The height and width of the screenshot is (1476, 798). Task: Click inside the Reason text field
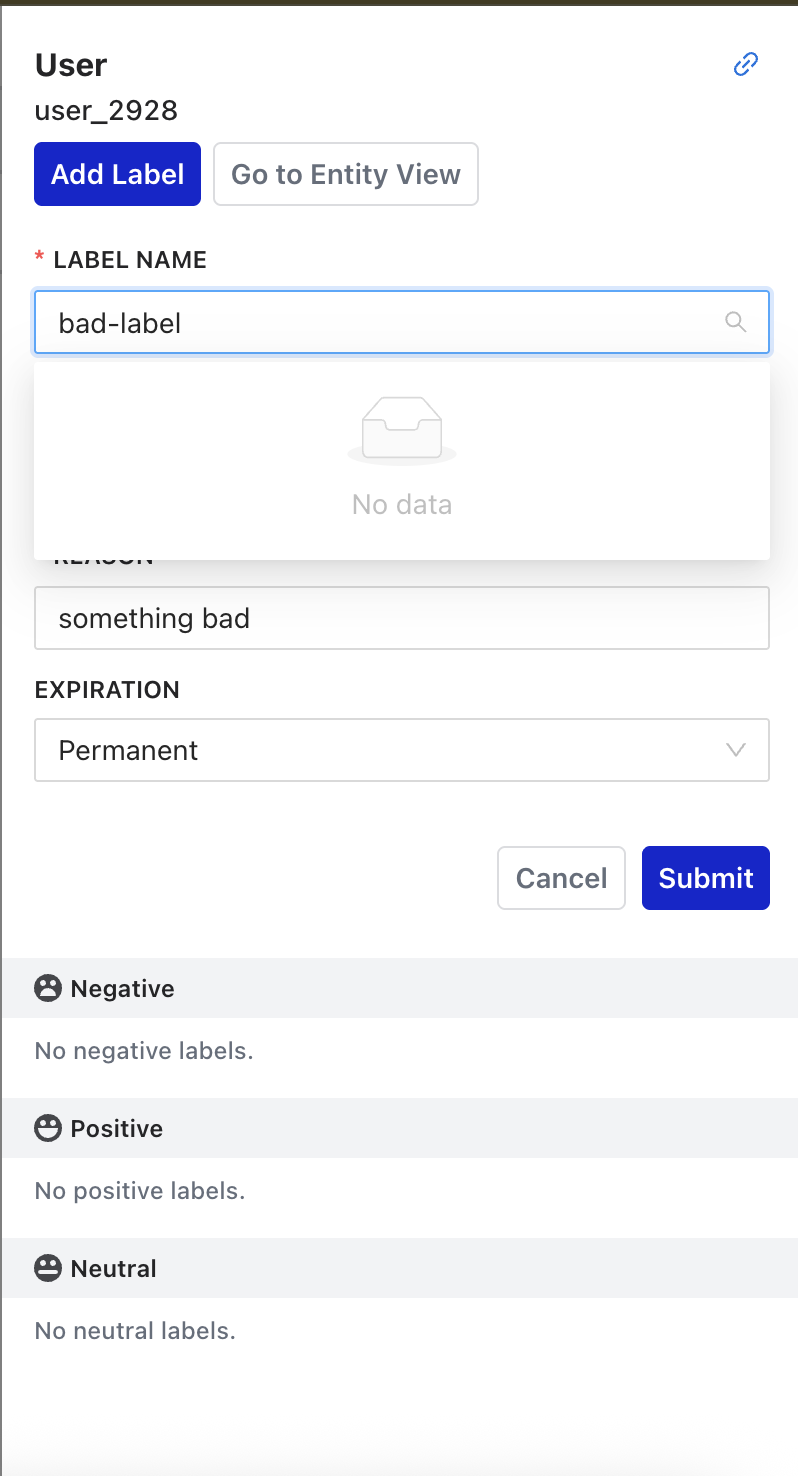[x=400, y=618]
